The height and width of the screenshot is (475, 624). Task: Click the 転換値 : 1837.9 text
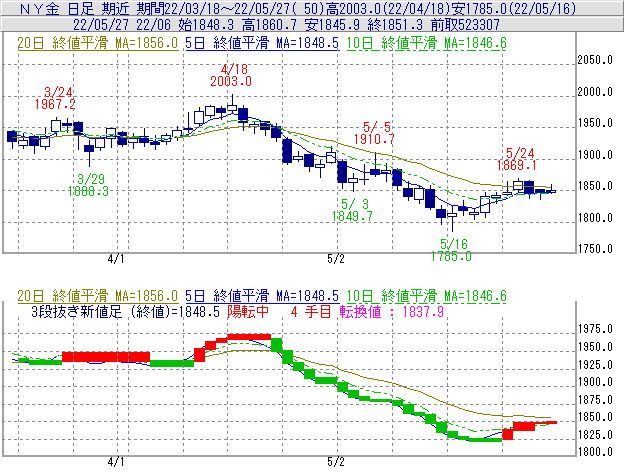pos(392,311)
